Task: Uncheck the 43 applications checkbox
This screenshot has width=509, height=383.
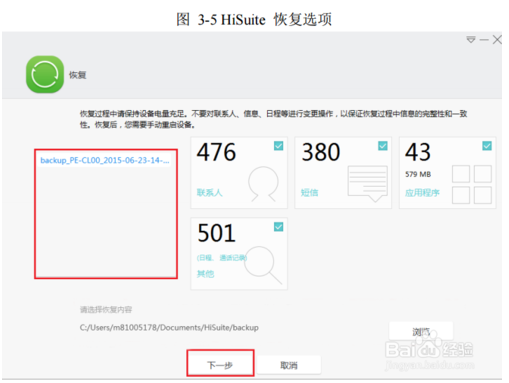Action: (x=487, y=146)
